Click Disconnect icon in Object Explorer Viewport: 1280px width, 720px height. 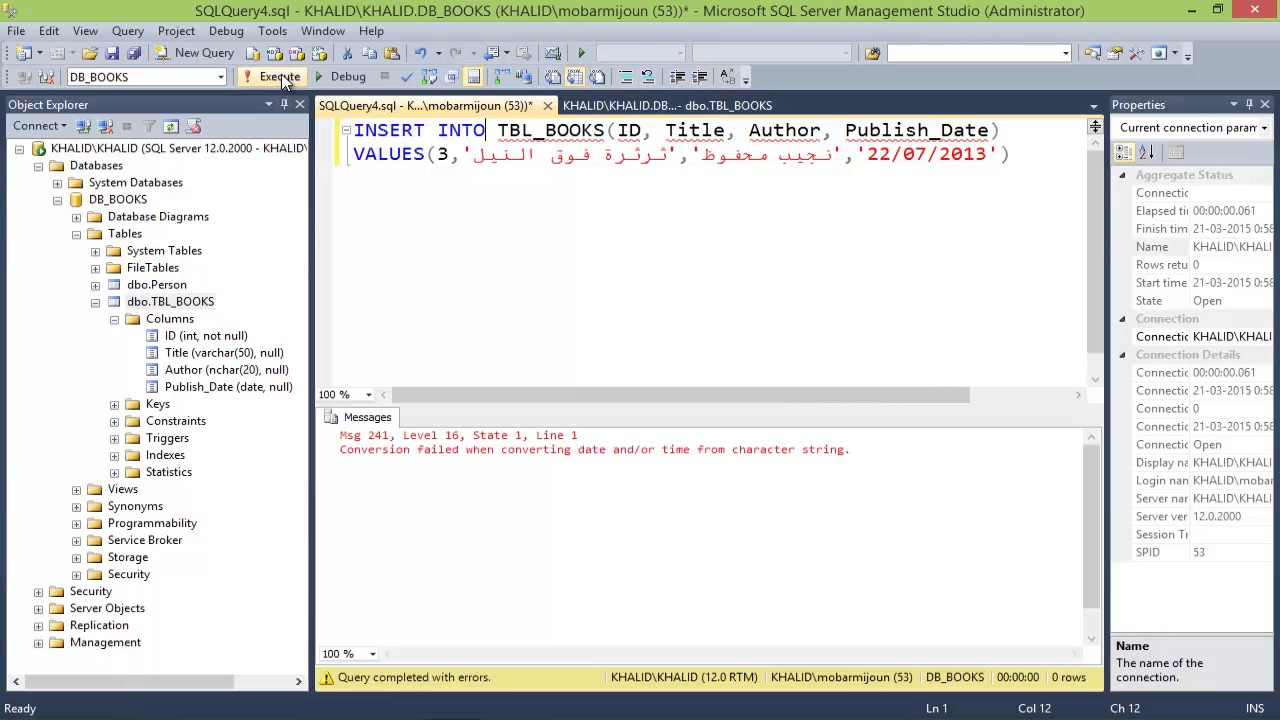[105, 126]
